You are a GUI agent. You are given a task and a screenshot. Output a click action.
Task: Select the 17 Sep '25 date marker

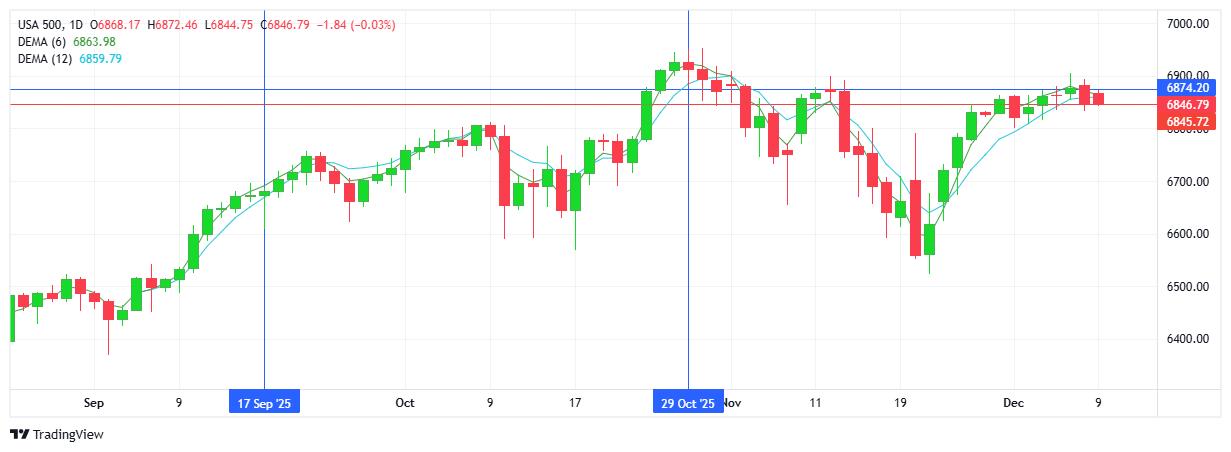[x=264, y=403]
